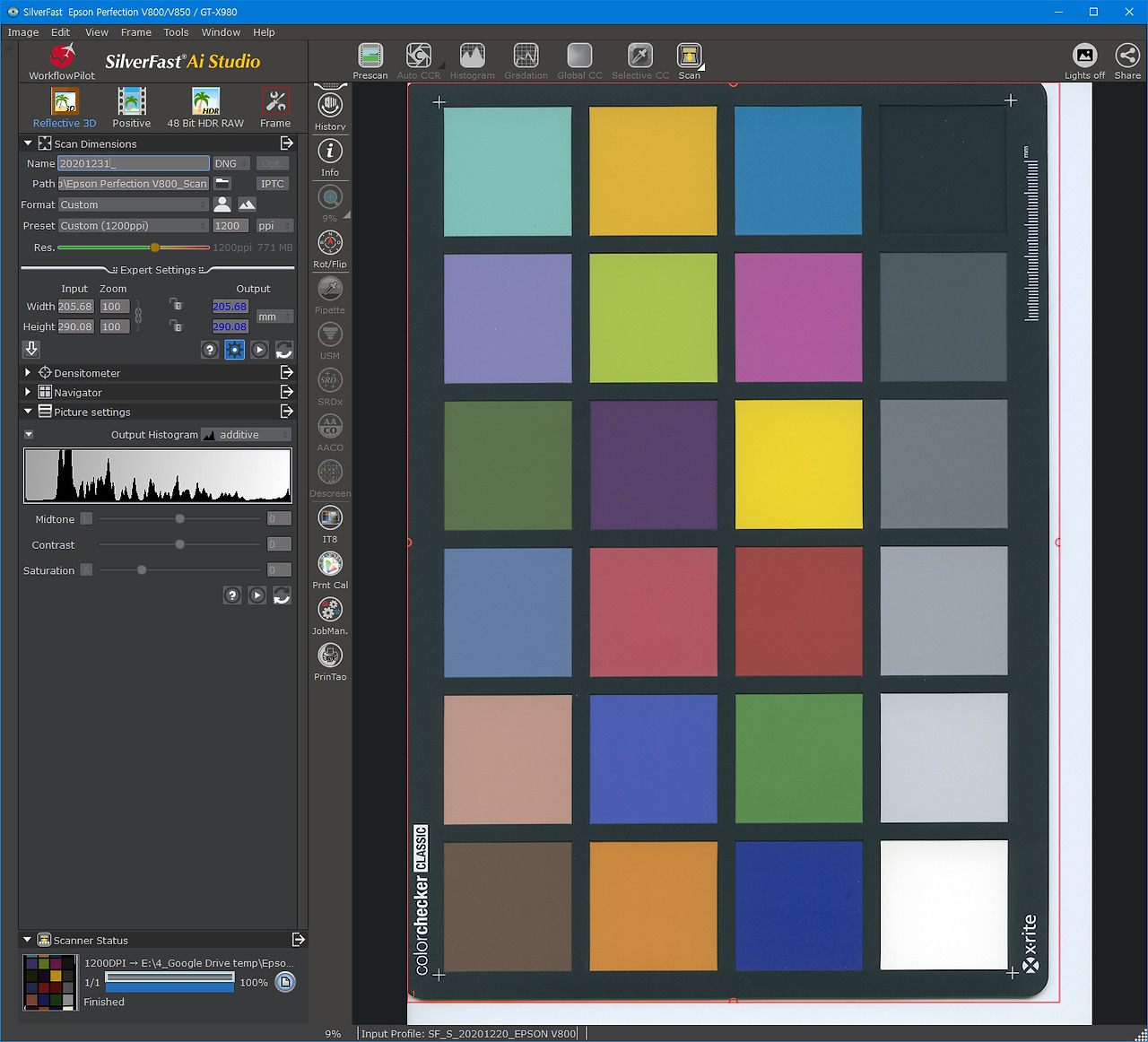
Task: Open the JobMan. job manager
Action: tap(330, 610)
